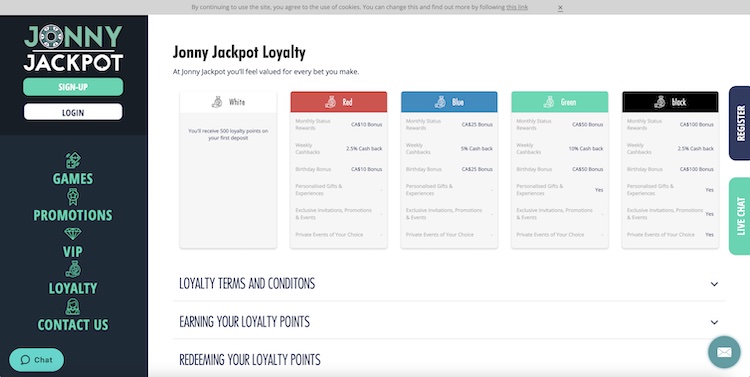This screenshot has height=377, width=750.
Task: Open Contact Us from the sidebar
Action: (x=73, y=325)
